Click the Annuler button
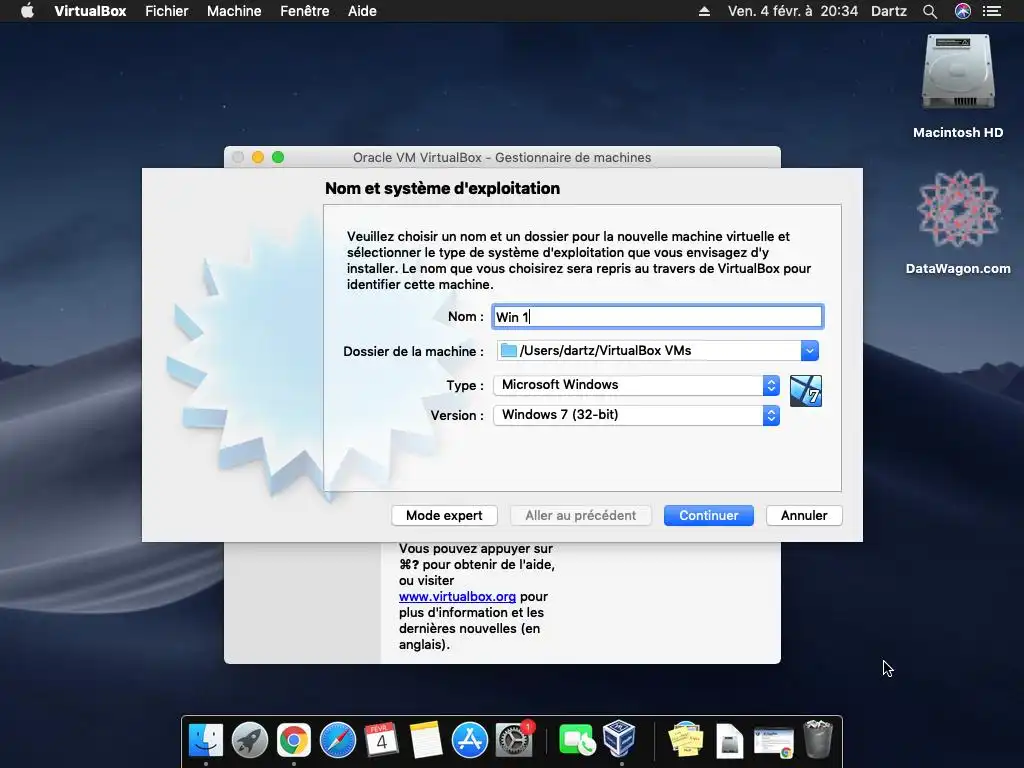Image resolution: width=1024 pixels, height=768 pixels. [804, 515]
